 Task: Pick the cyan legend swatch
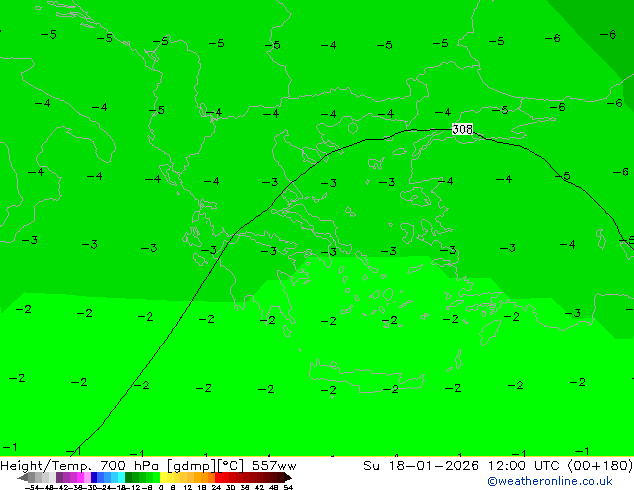122,477
